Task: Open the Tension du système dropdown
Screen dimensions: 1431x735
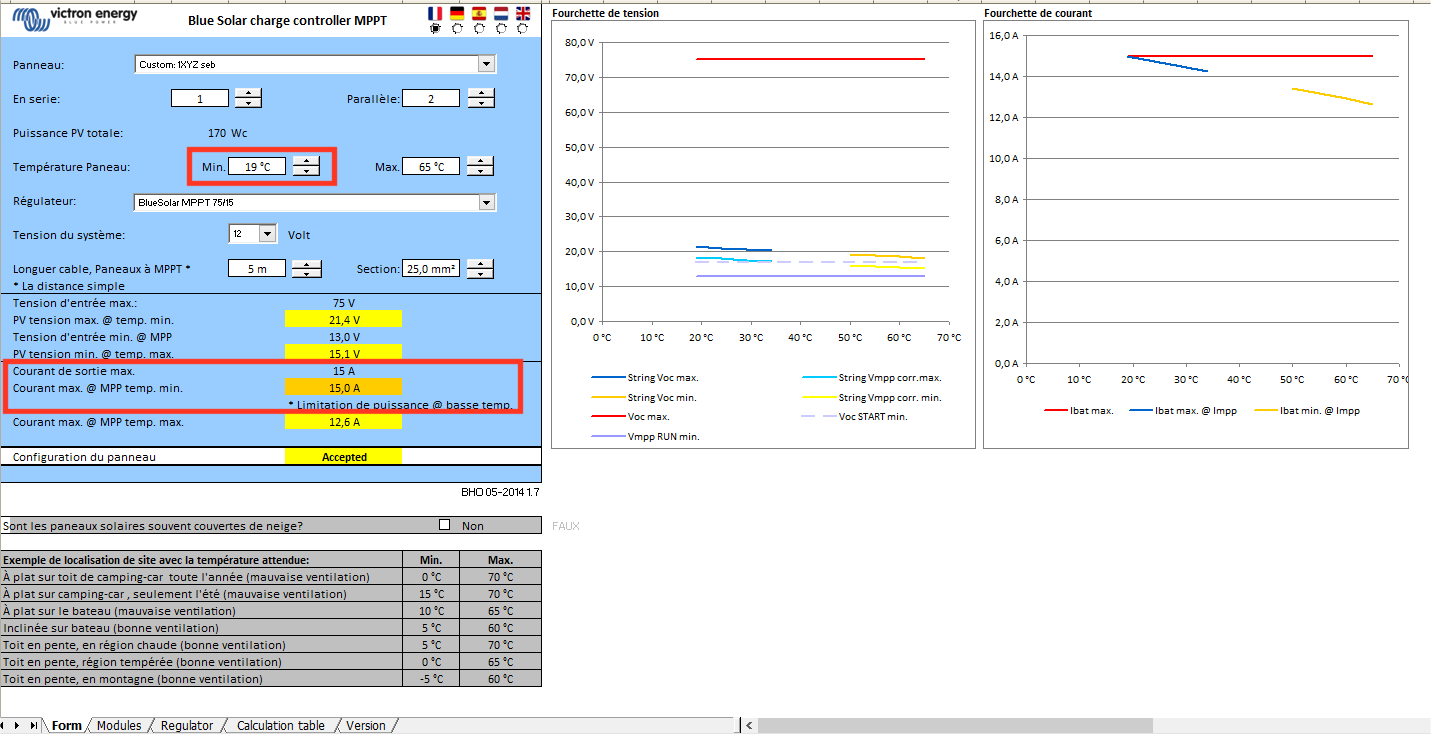Action: 267,234
